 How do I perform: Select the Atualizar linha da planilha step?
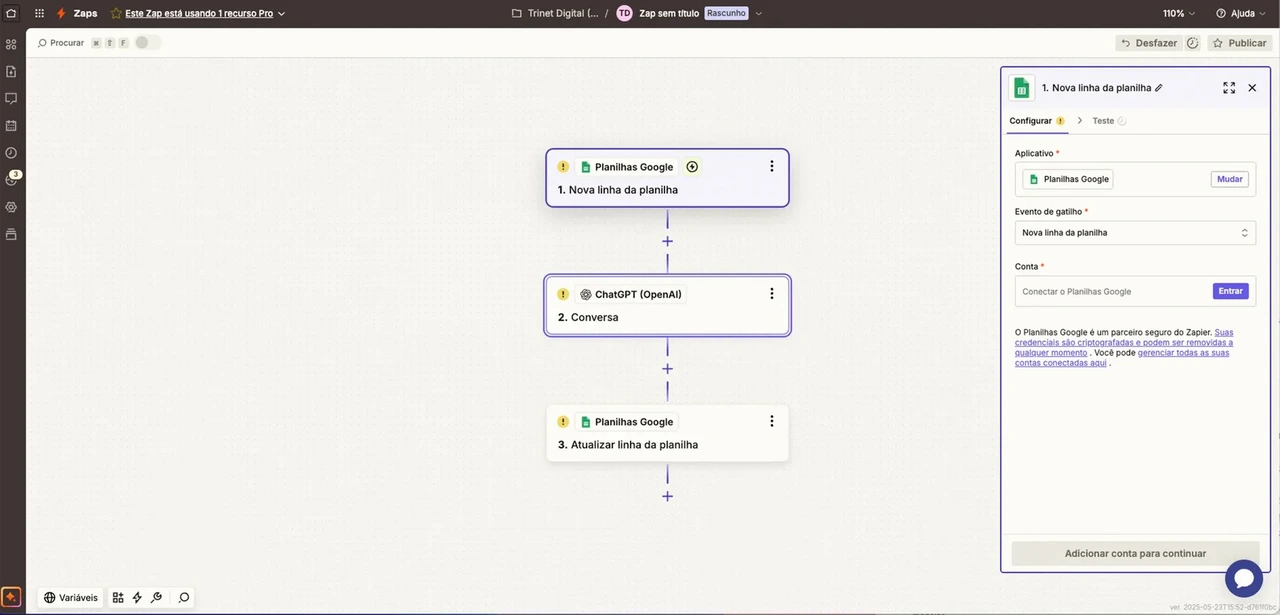tap(667, 433)
